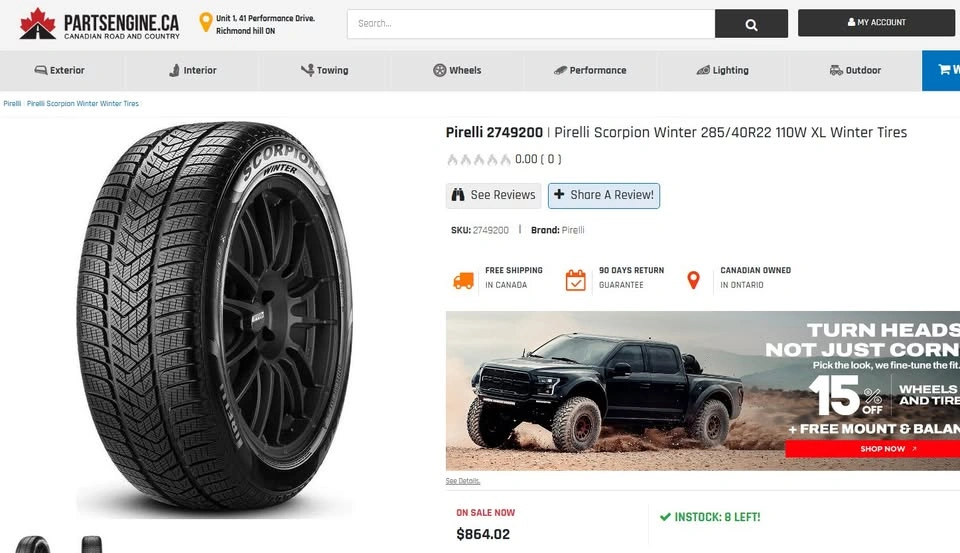
Task: Click the 90 days return calendar icon
Action: tap(576, 280)
